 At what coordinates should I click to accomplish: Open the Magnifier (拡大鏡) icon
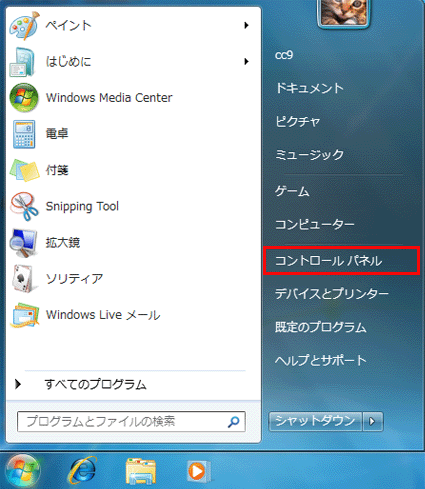coord(23,243)
